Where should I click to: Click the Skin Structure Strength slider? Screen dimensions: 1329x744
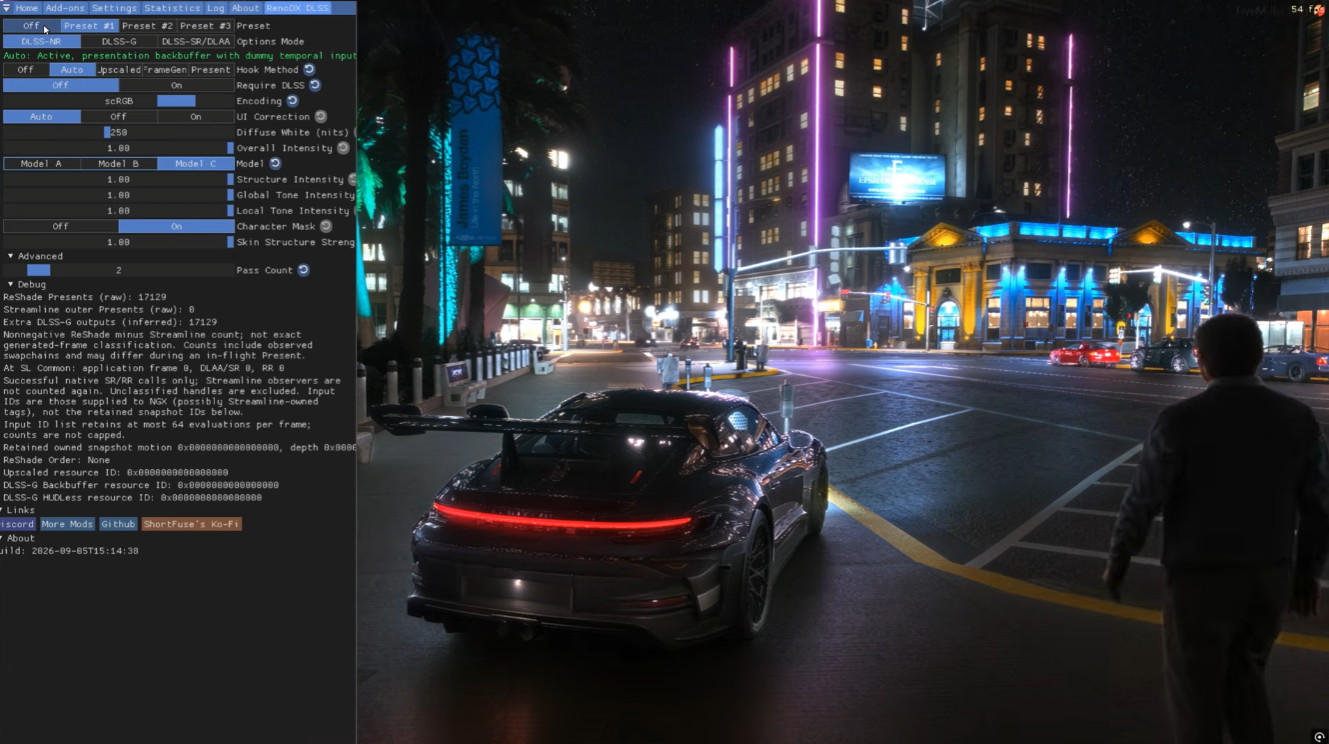pyautogui.click(x=118, y=242)
